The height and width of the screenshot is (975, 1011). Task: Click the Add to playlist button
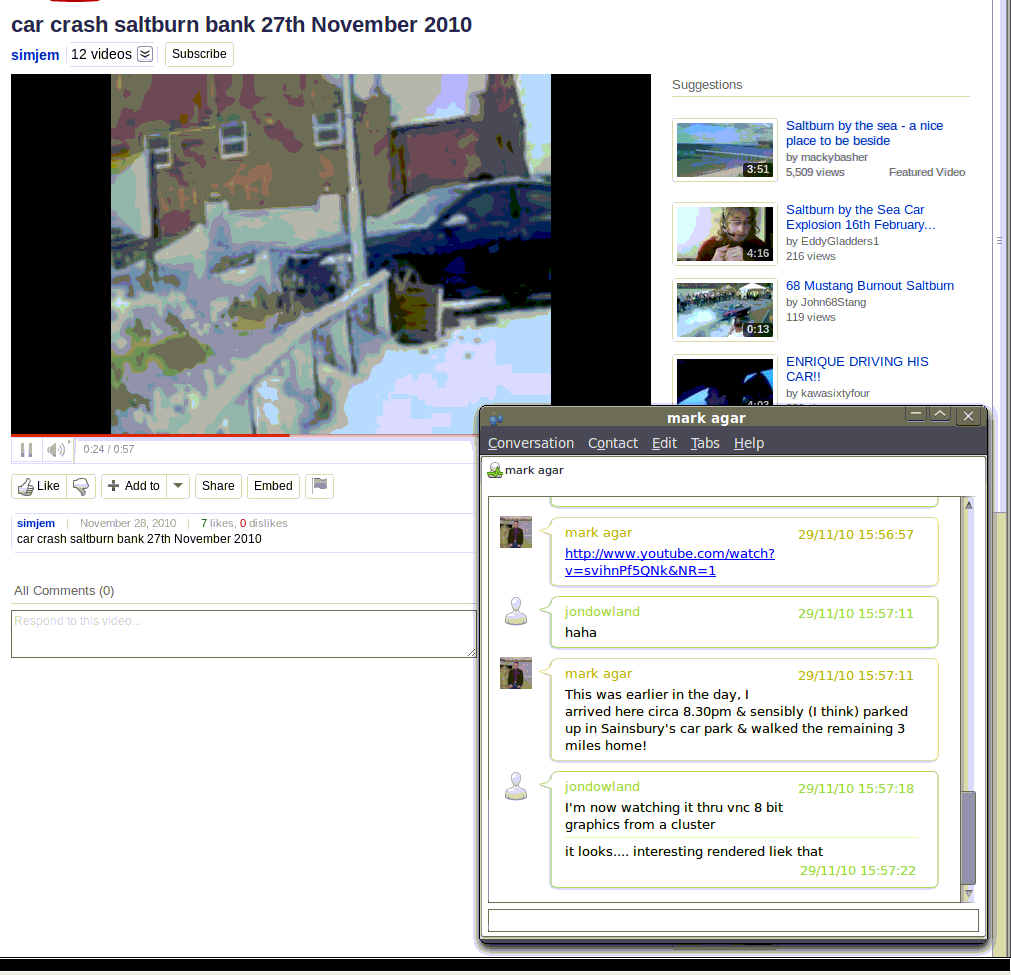[x=134, y=486]
